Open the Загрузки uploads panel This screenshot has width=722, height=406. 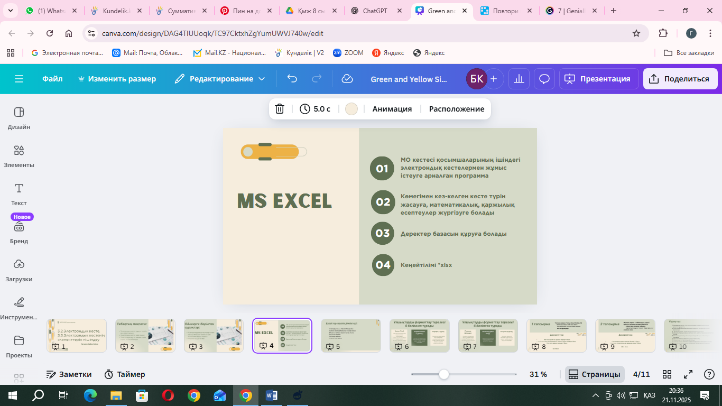pyautogui.click(x=19, y=270)
